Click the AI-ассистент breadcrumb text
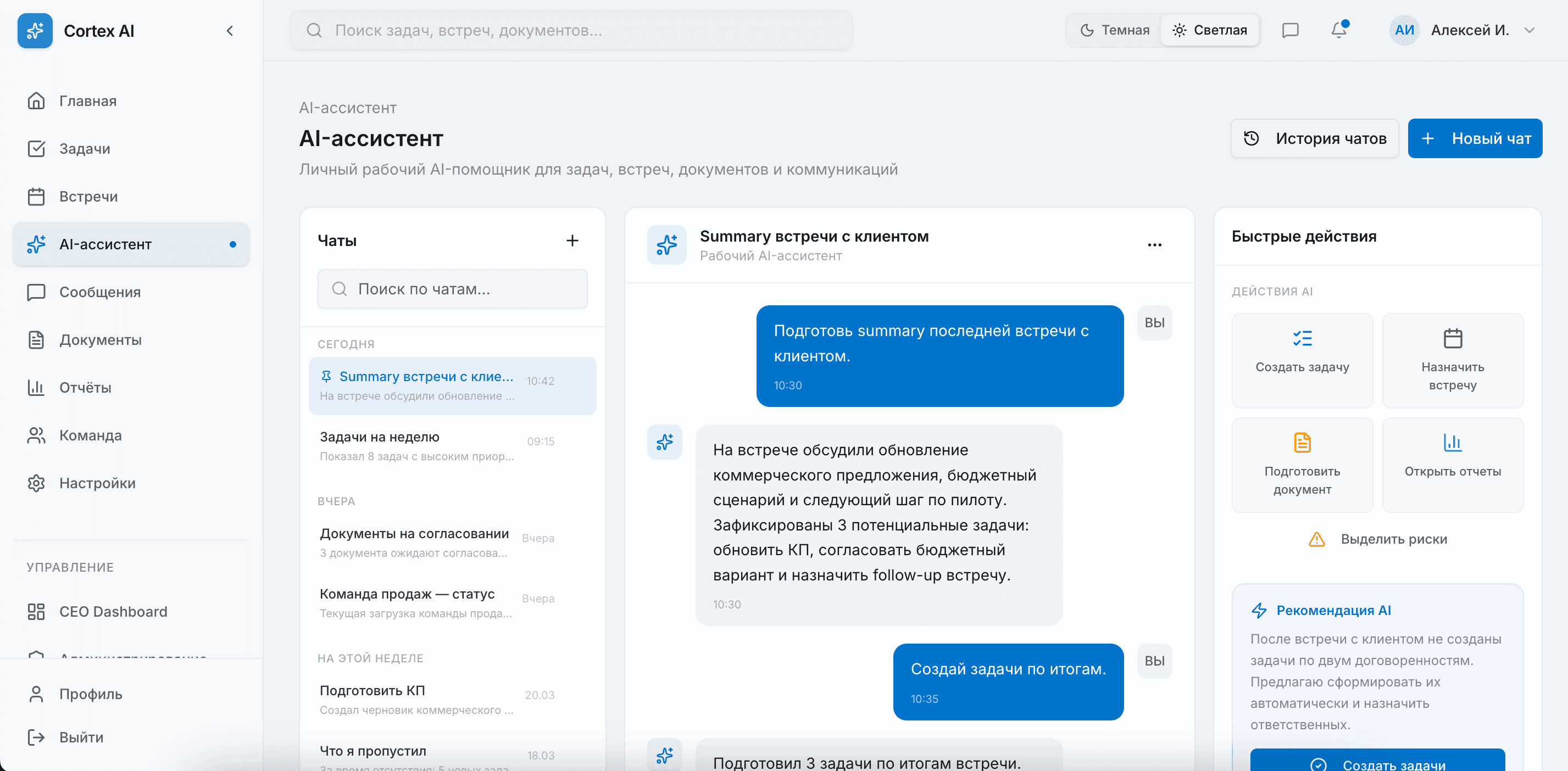The height and width of the screenshot is (771, 1568). 348,108
